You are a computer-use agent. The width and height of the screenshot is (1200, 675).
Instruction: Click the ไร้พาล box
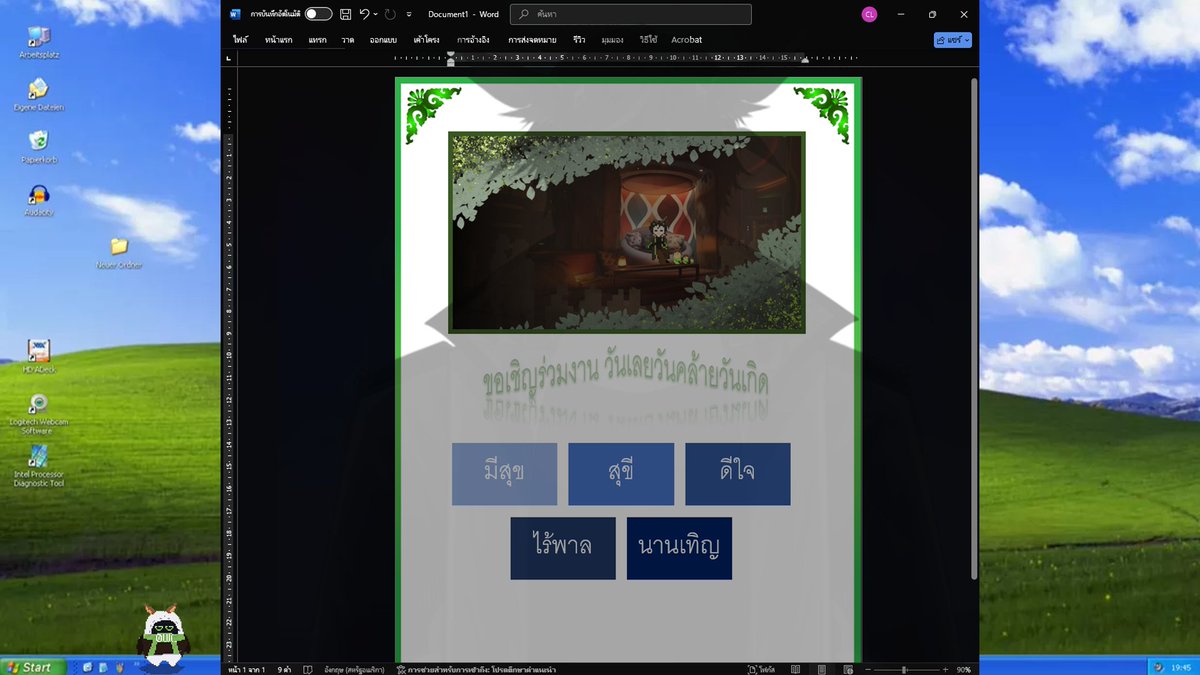pos(563,548)
